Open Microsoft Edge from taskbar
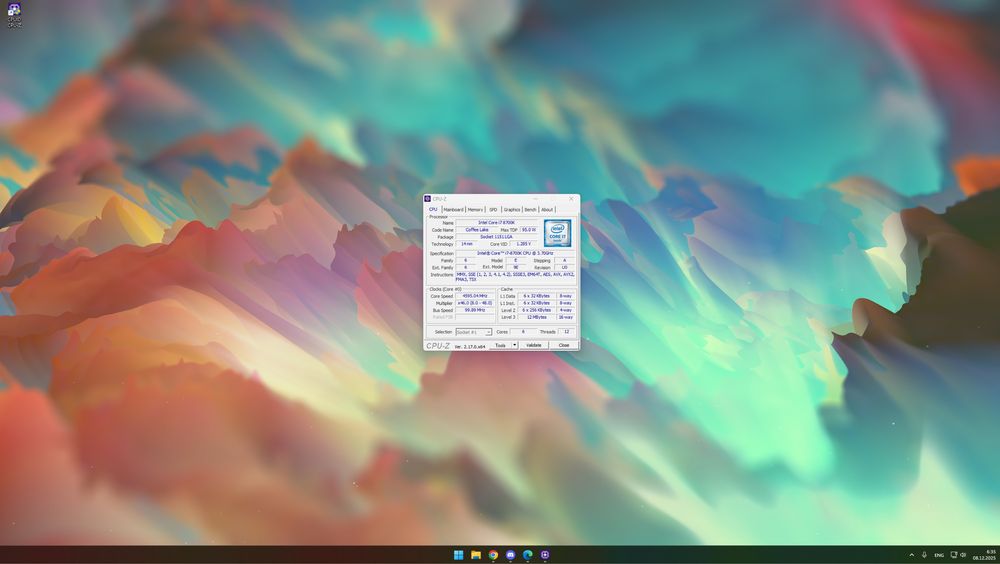 pos(527,555)
